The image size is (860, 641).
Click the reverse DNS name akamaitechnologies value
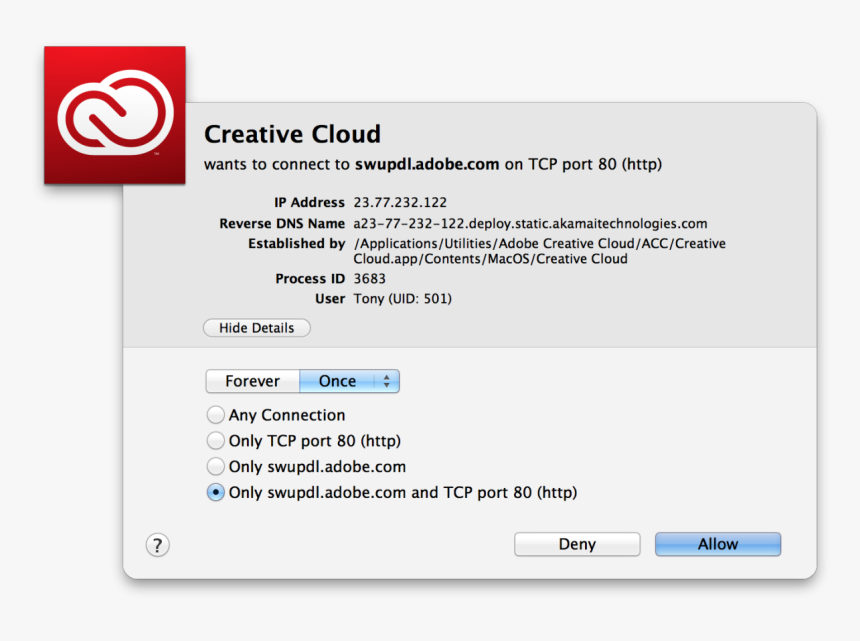pos(530,224)
